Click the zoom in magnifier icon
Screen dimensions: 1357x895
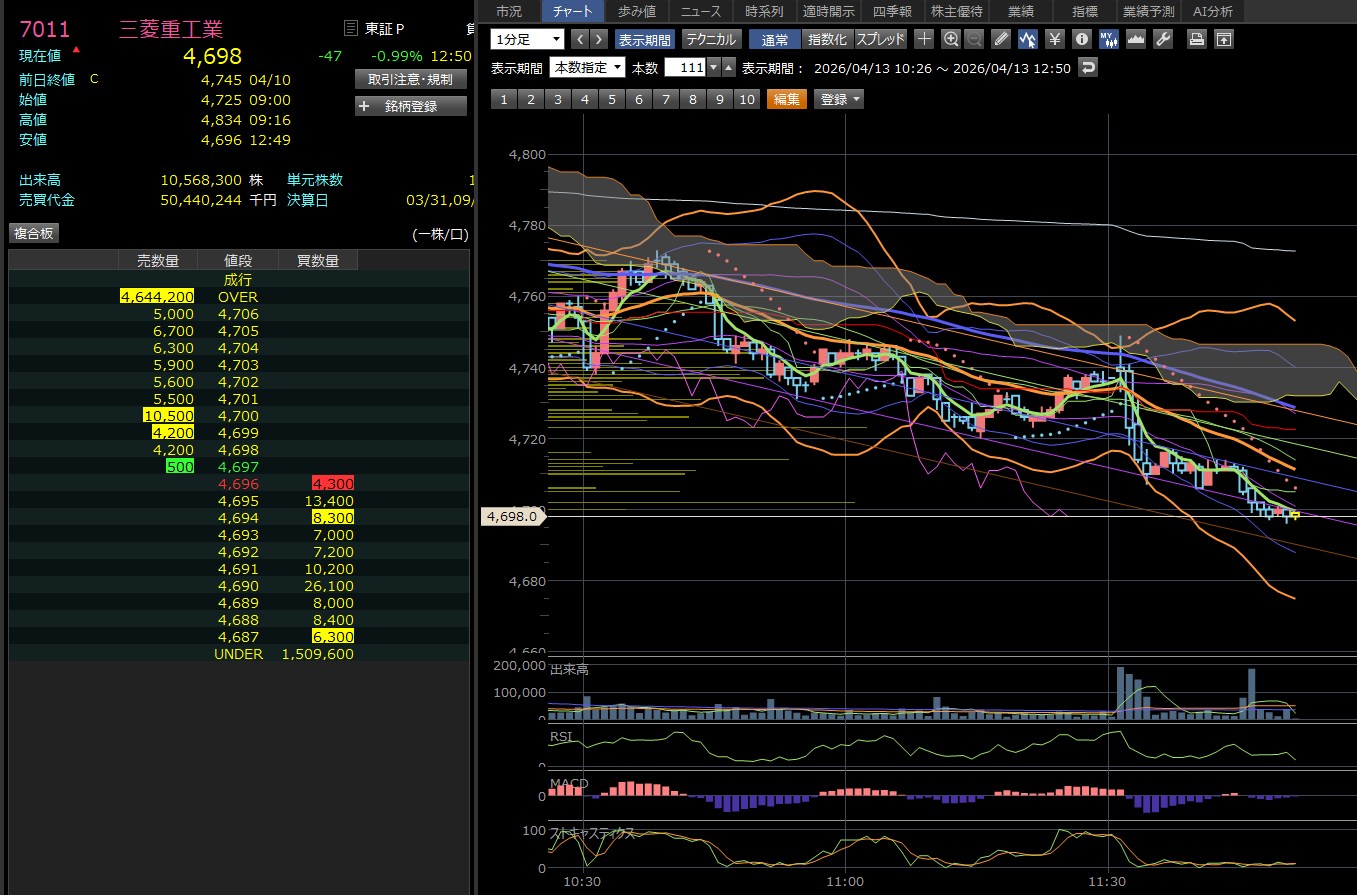pos(950,39)
